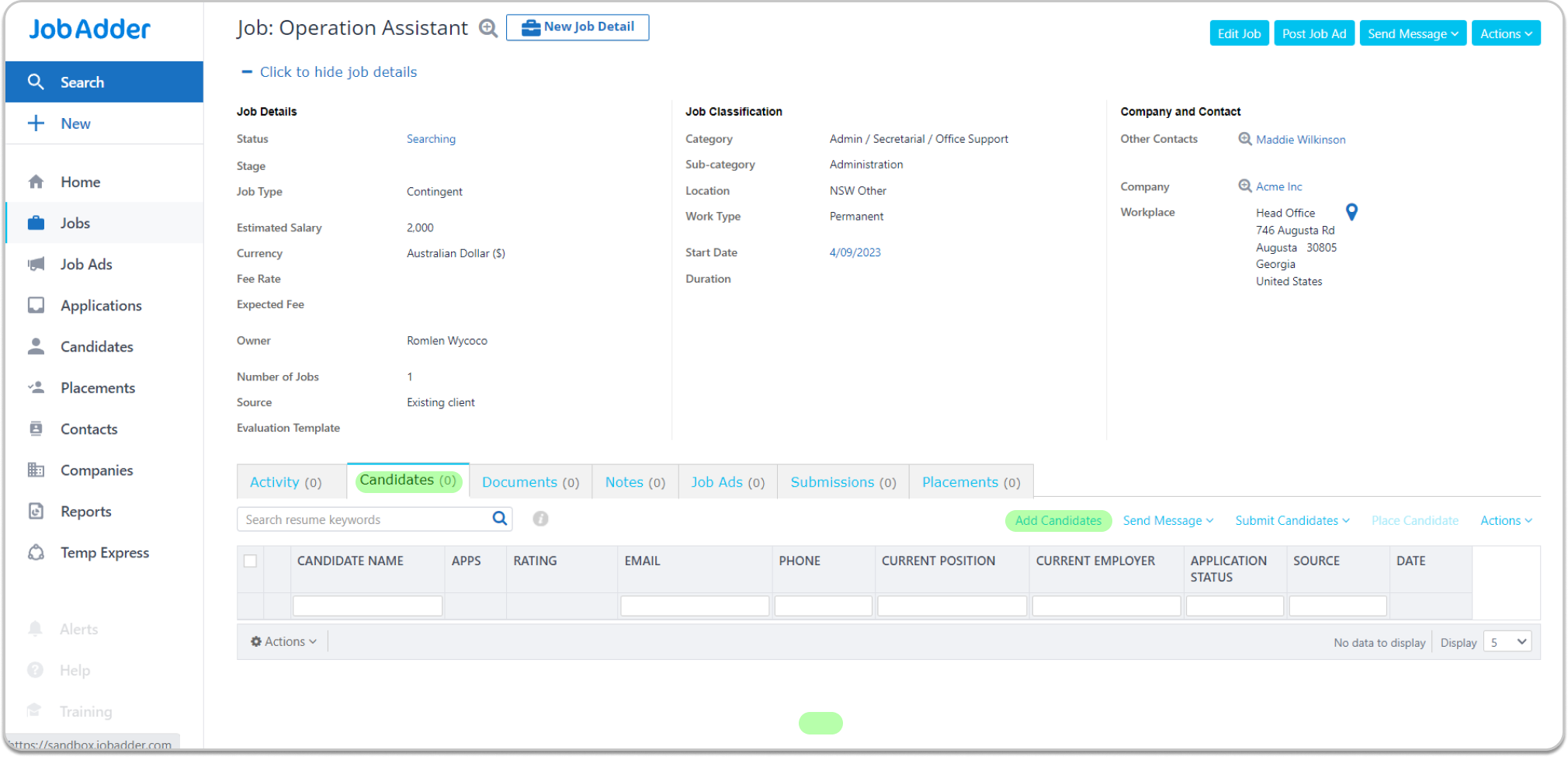Switch to the Documents tab

click(530, 482)
